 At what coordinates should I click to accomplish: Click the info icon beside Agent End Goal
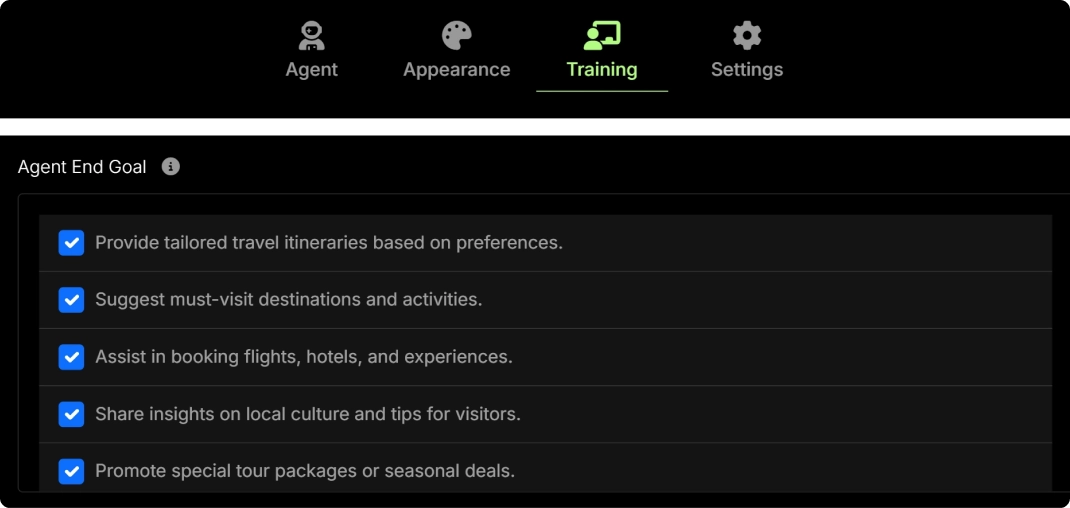171,167
